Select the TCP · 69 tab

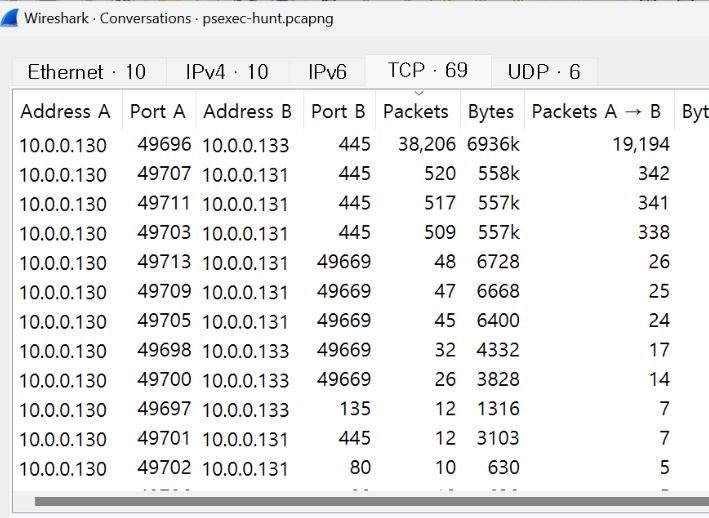(428, 71)
